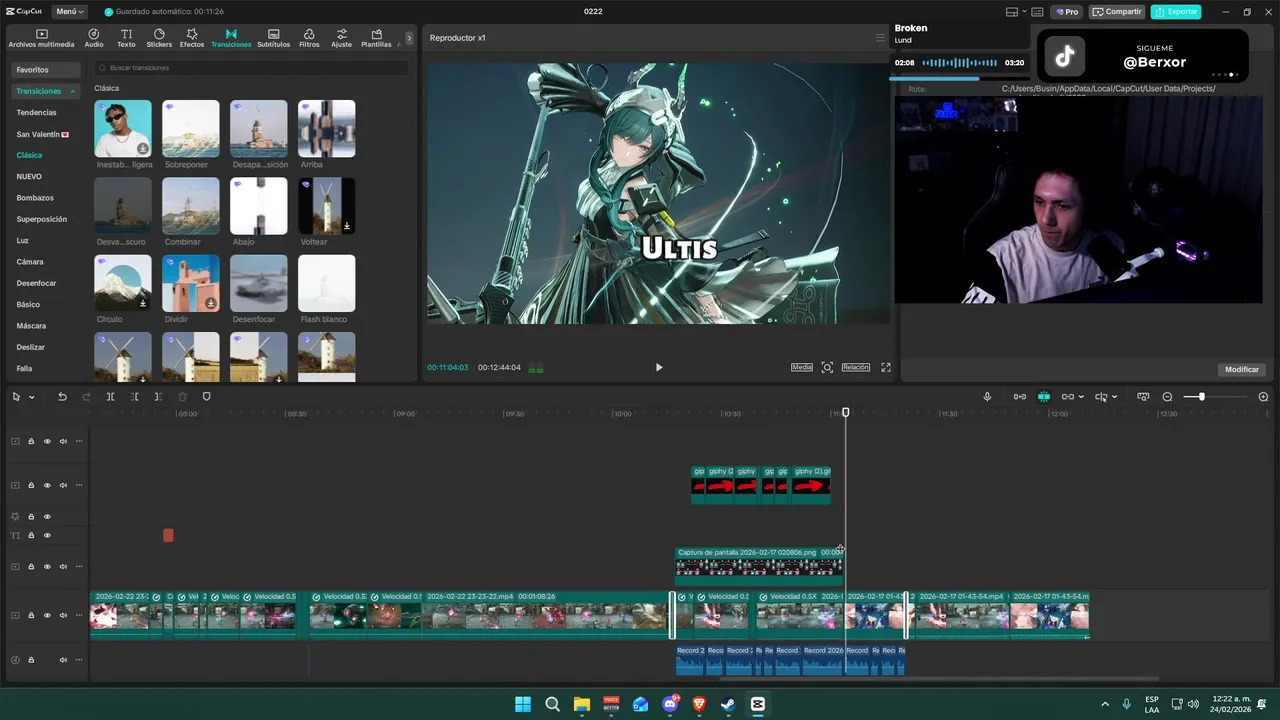
Task: Switch to the Filtros tab
Action: click(309, 38)
